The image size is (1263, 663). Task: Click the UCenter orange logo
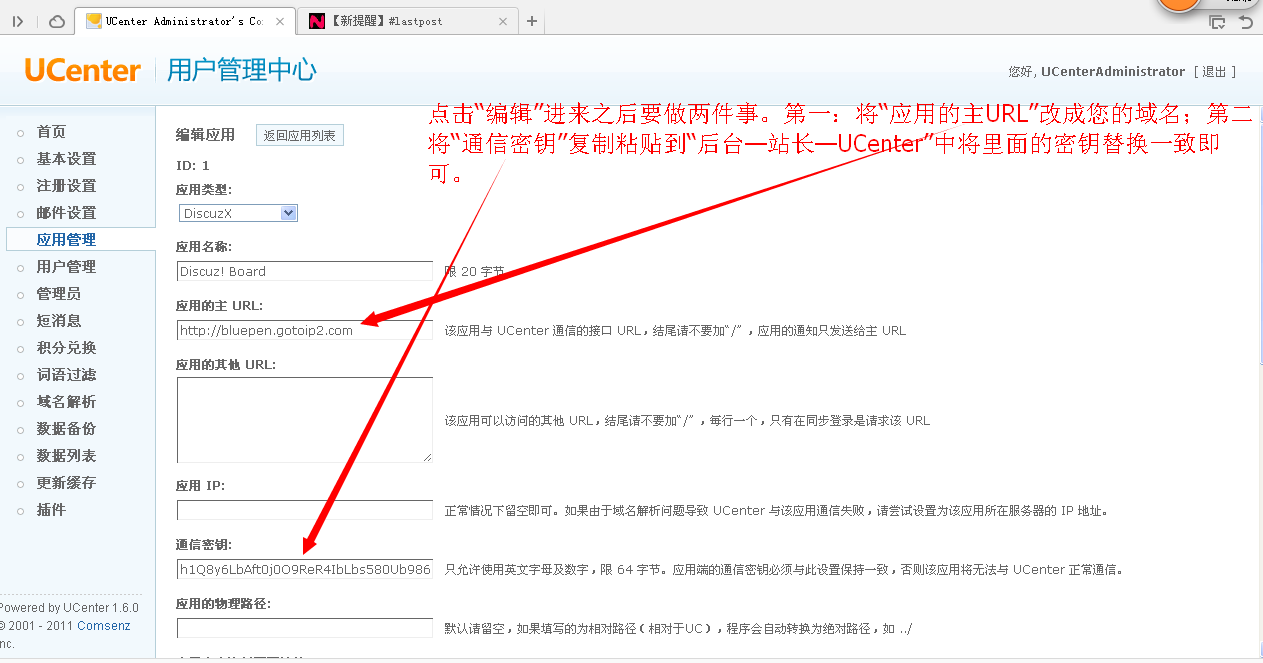click(x=83, y=70)
